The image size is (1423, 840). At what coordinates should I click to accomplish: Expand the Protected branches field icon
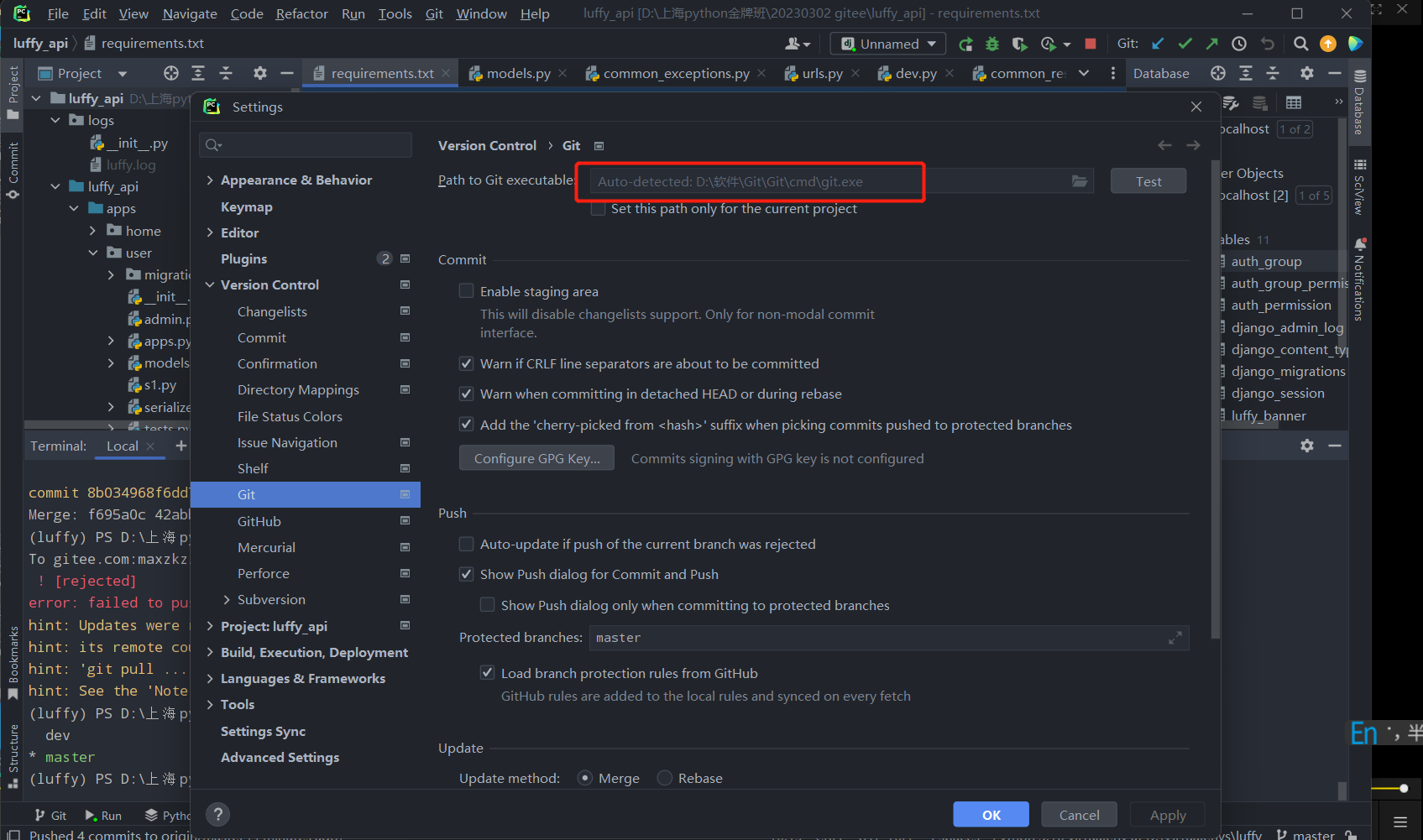tap(1175, 638)
